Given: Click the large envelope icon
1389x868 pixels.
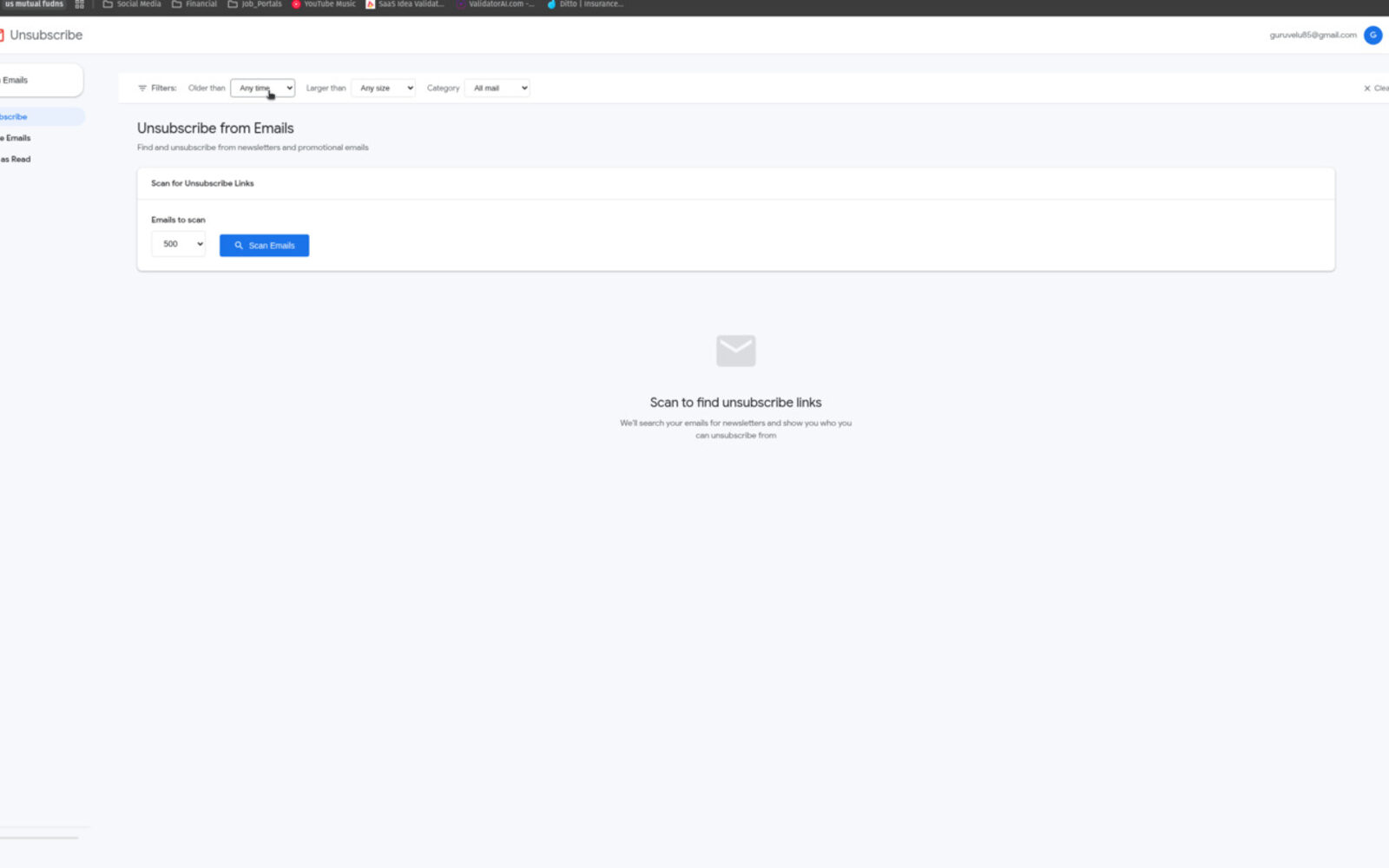Looking at the screenshot, I should tap(735, 351).
